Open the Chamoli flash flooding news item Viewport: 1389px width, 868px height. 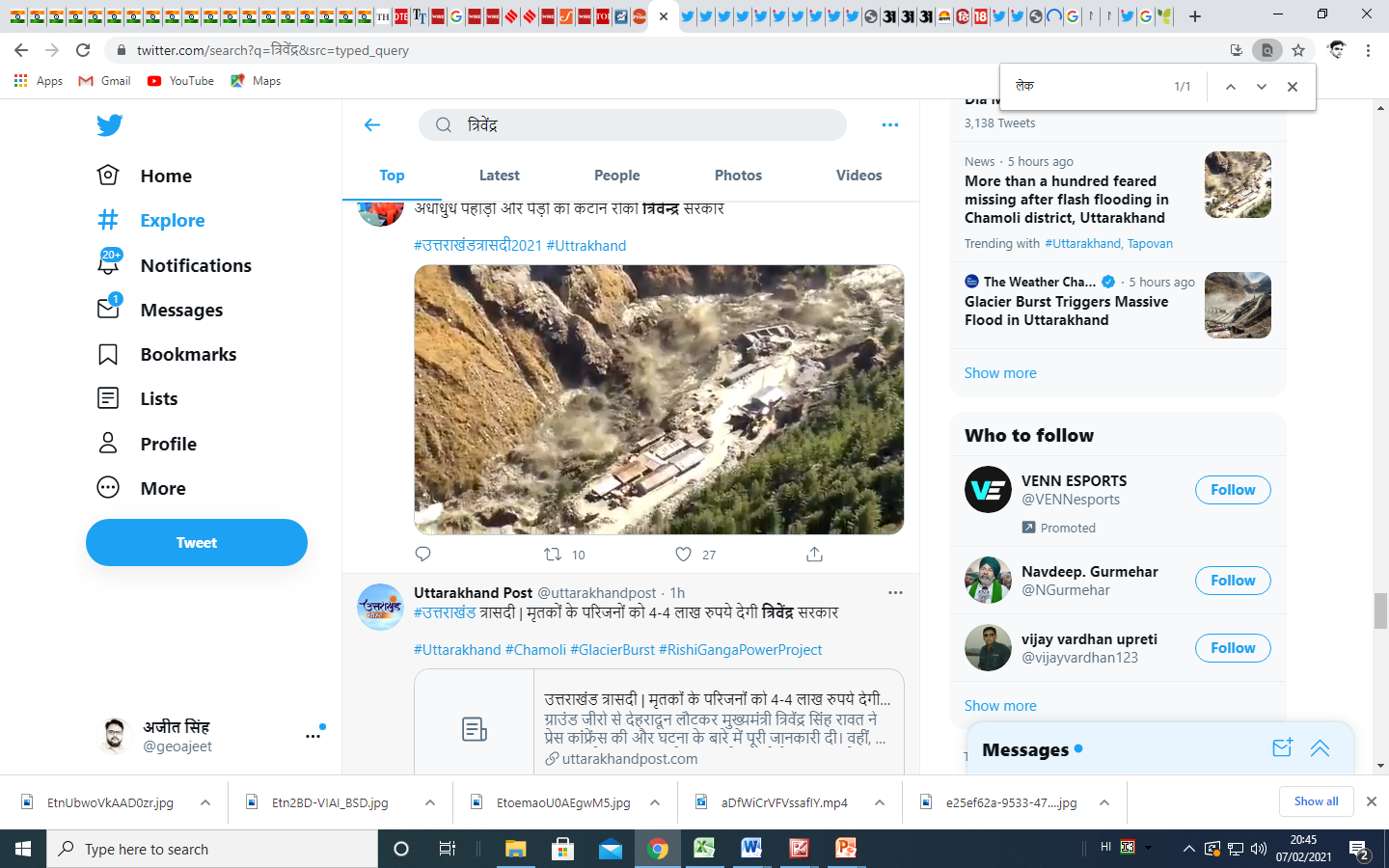1117,200
